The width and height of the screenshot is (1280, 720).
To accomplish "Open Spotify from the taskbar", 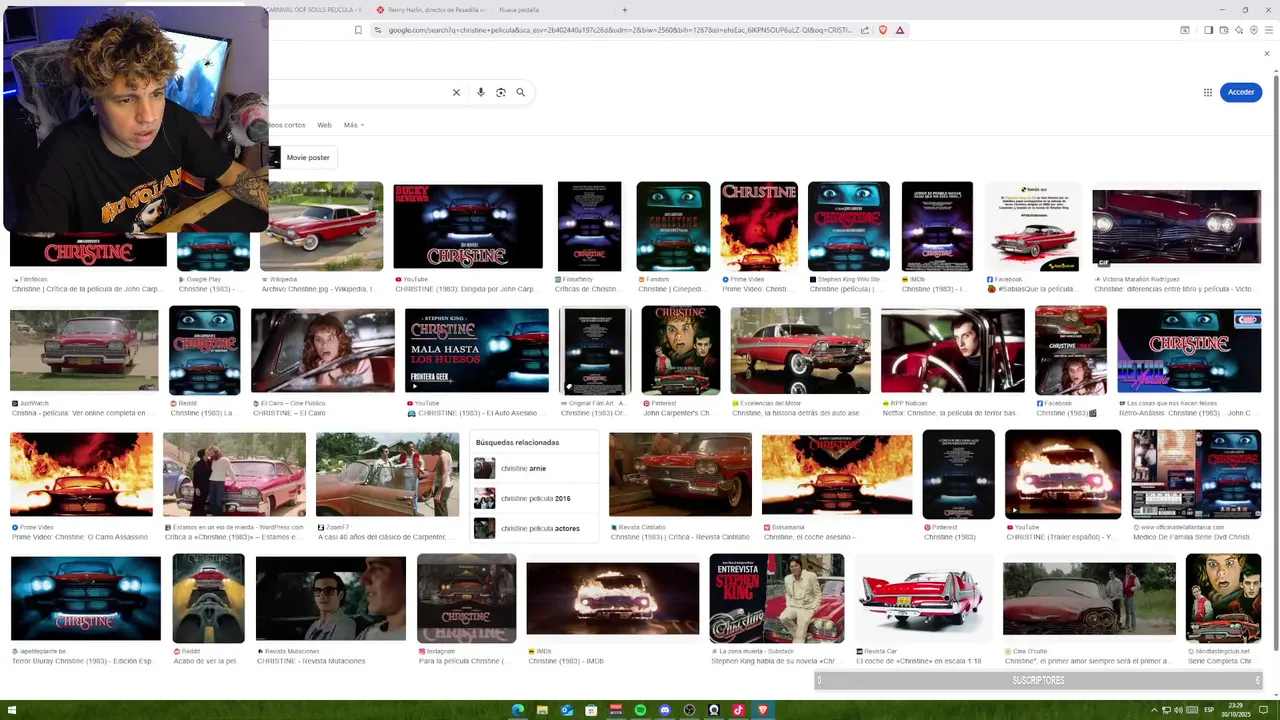I will [640, 710].
